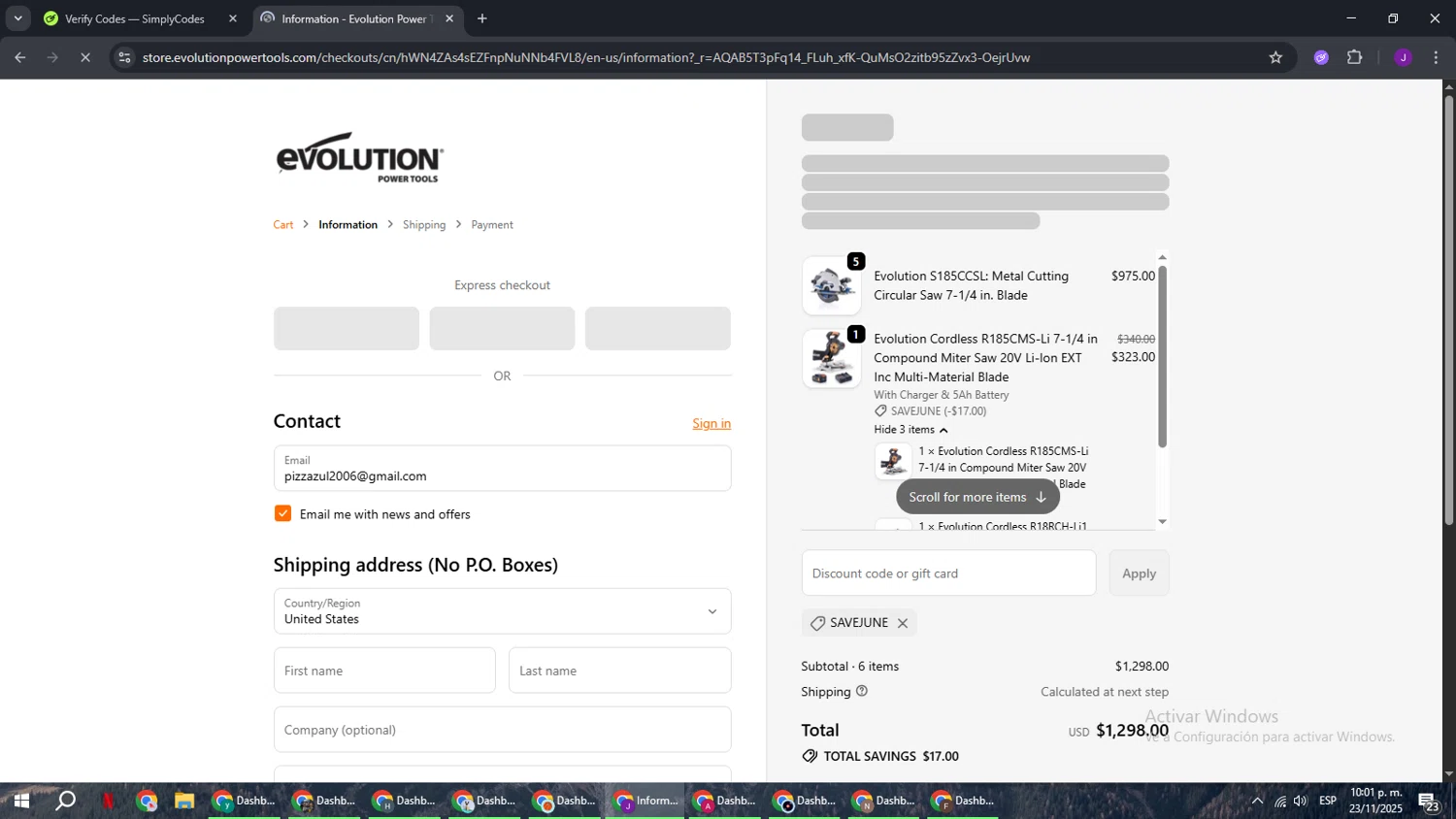Click Scroll for more items button
This screenshot has width=1456, height=819.
[x=977, y=497]
